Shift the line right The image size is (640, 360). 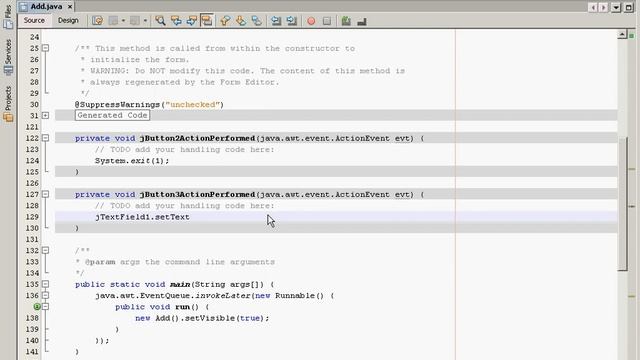pyautogui.click(x=291, y=20)
